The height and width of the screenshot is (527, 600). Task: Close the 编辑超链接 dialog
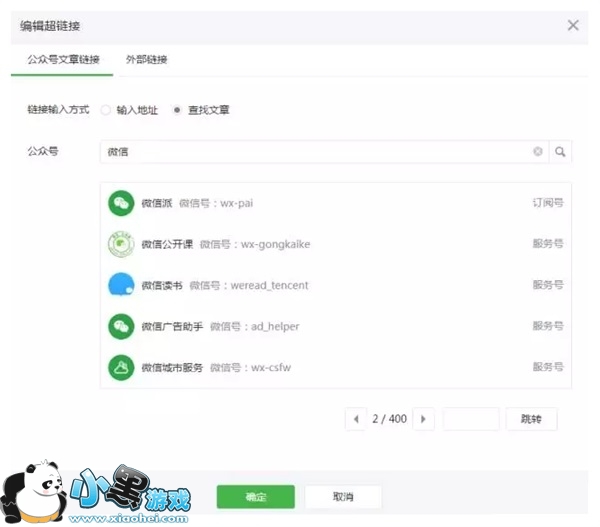[x=573, y=26]
